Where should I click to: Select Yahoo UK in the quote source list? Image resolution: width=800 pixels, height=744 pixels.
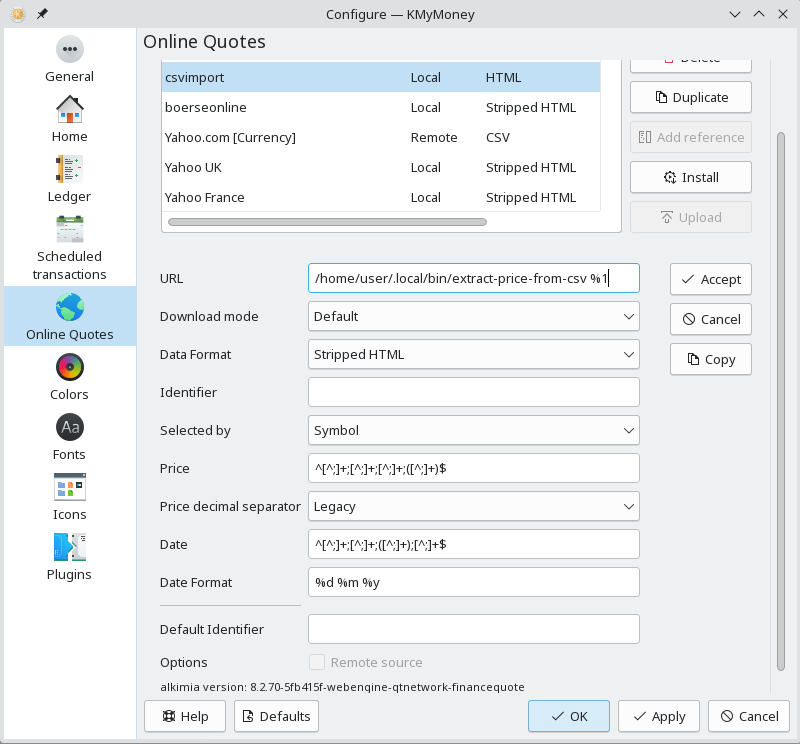[380, 168]
